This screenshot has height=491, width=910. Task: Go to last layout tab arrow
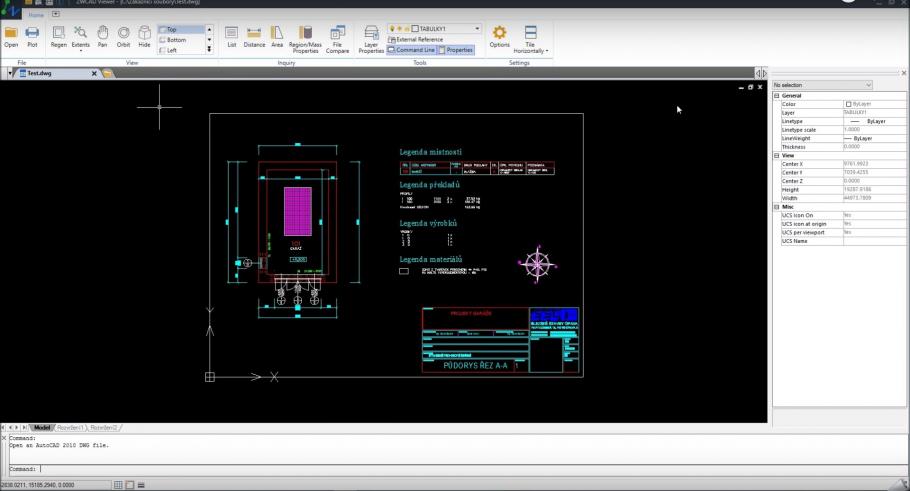tap(24, 428)
